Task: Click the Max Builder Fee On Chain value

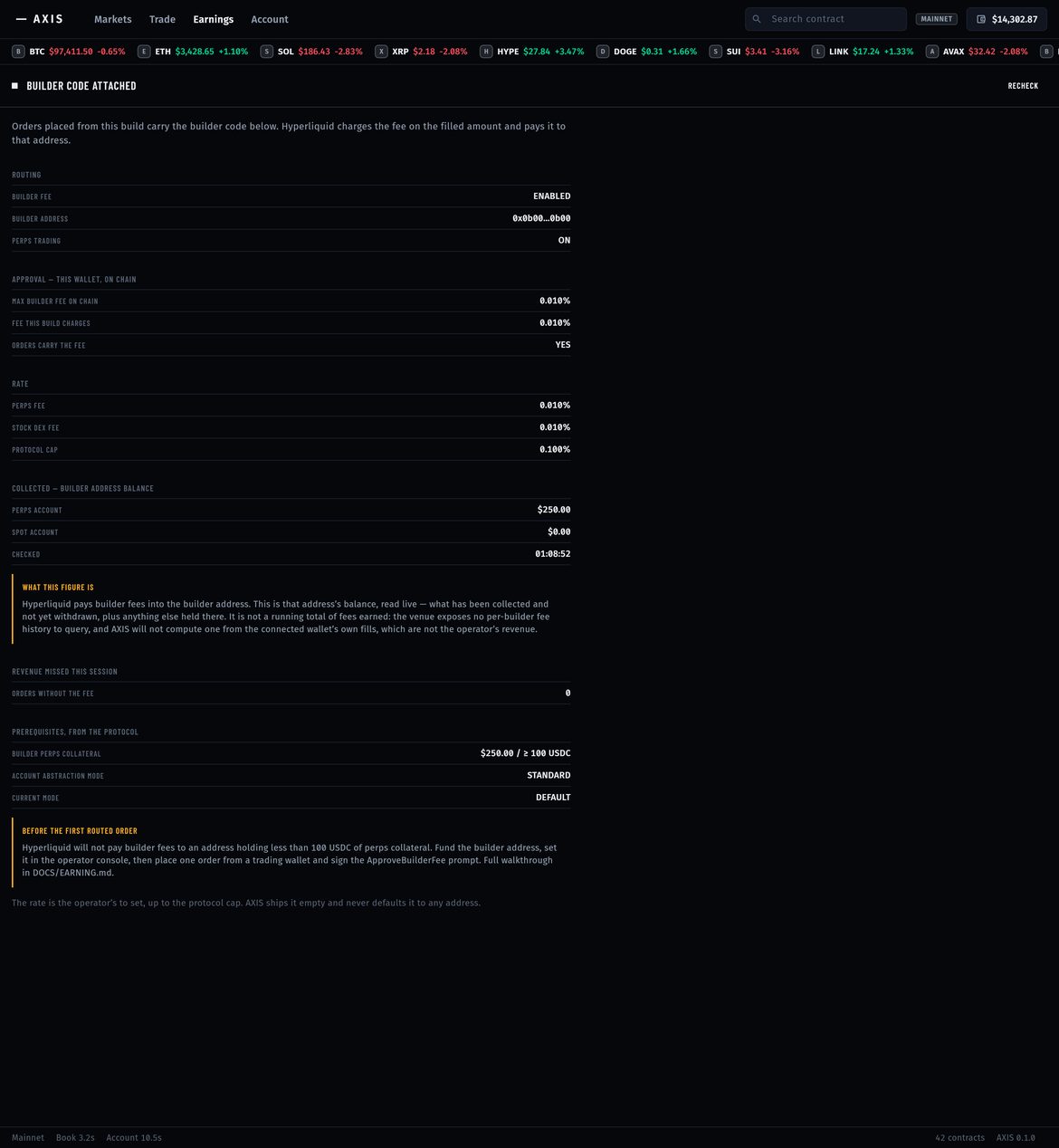Action: click(555, 301)
